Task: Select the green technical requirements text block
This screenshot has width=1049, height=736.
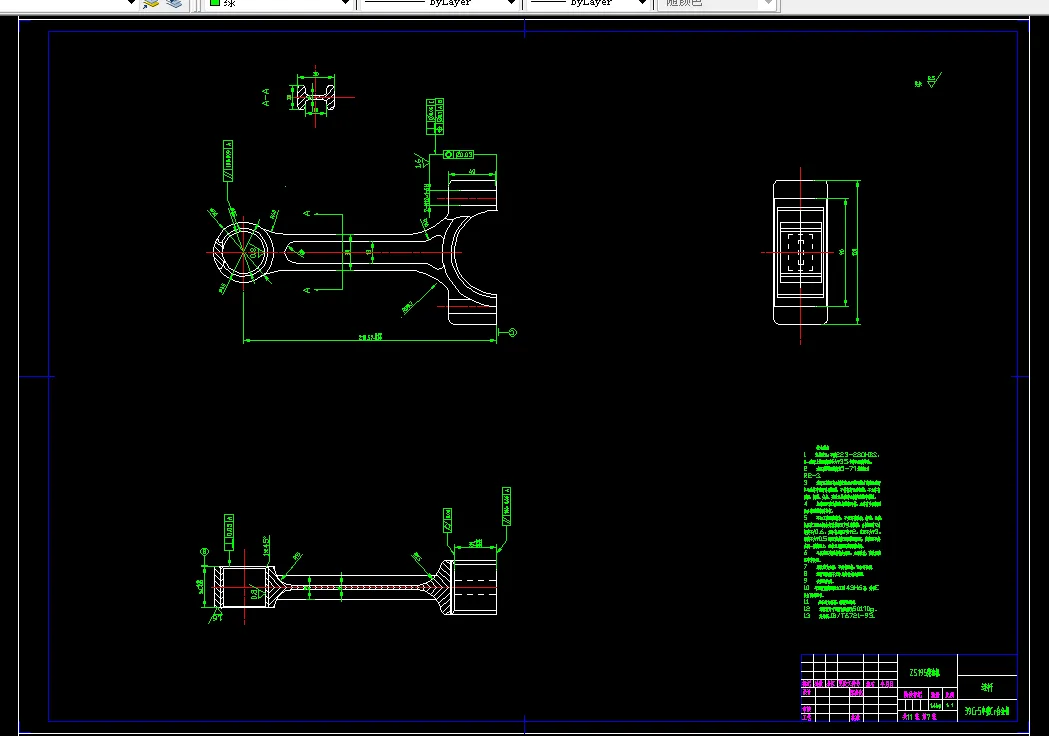Action: (842, 533)
